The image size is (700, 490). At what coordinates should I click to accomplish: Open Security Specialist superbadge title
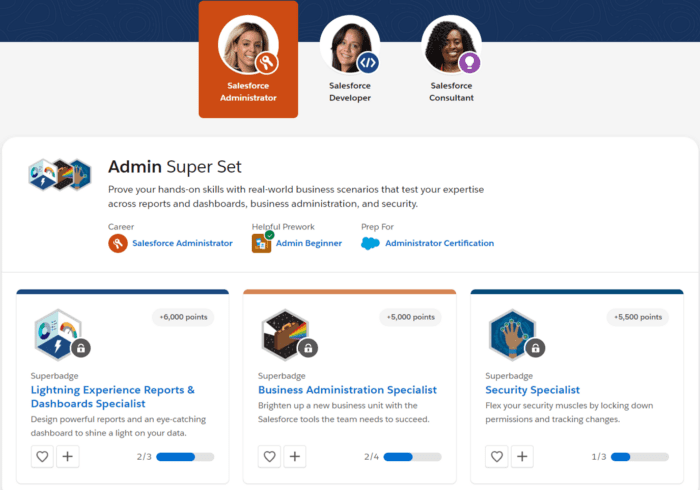(532, 390)
